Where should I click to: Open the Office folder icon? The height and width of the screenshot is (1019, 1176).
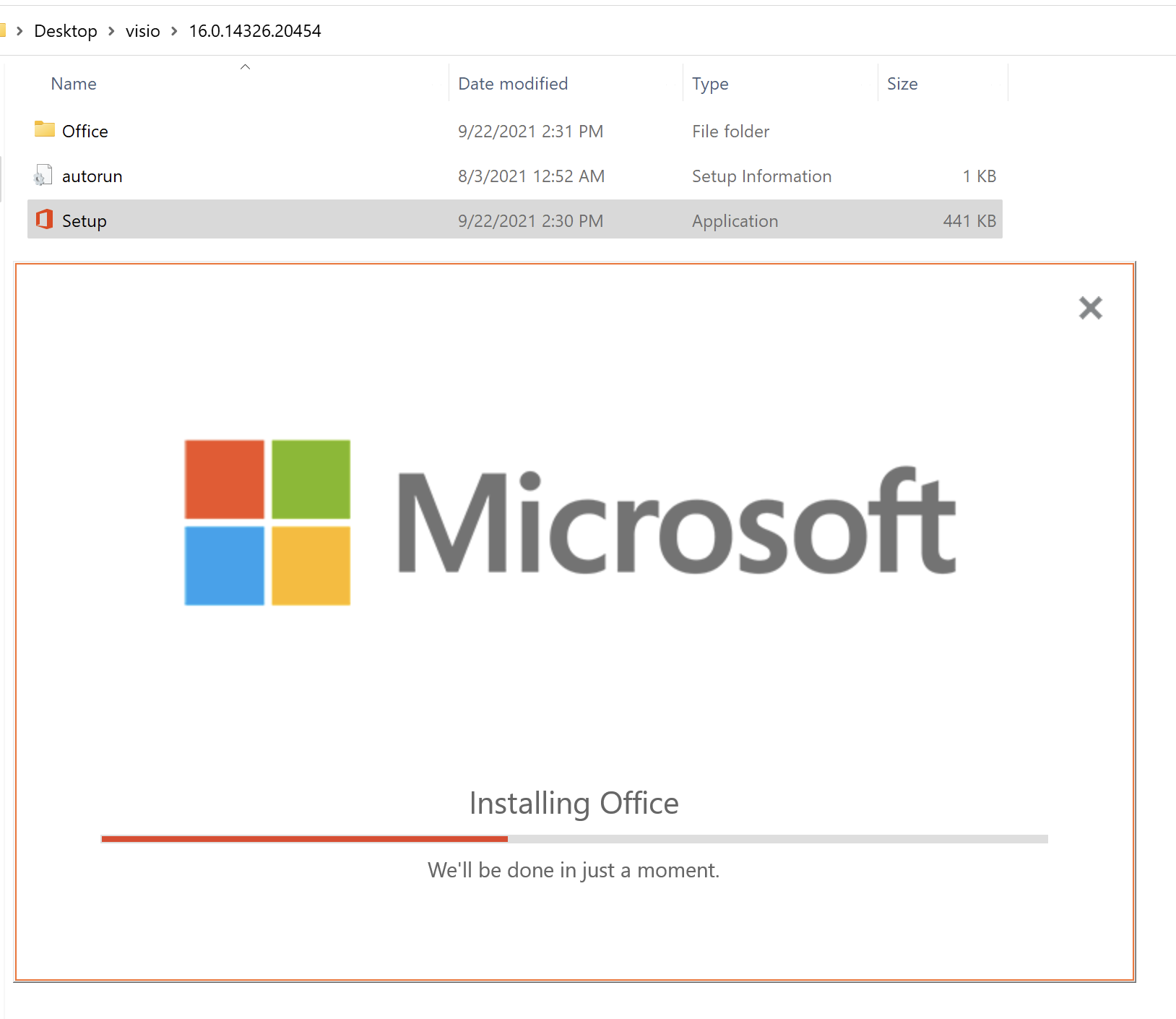44,130
